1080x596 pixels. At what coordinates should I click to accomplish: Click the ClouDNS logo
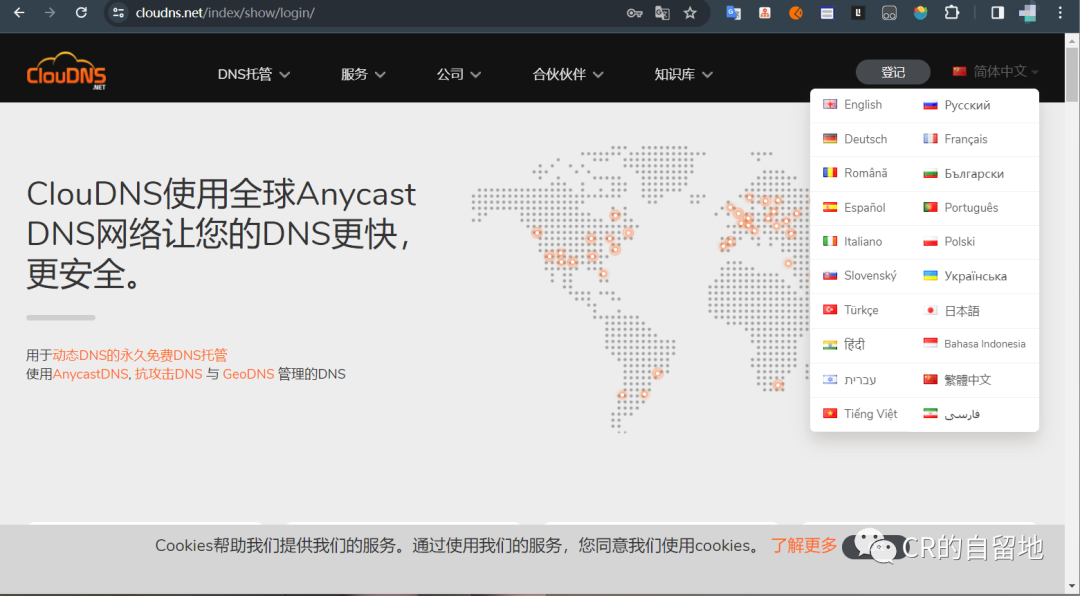click(x=67, y=72)
